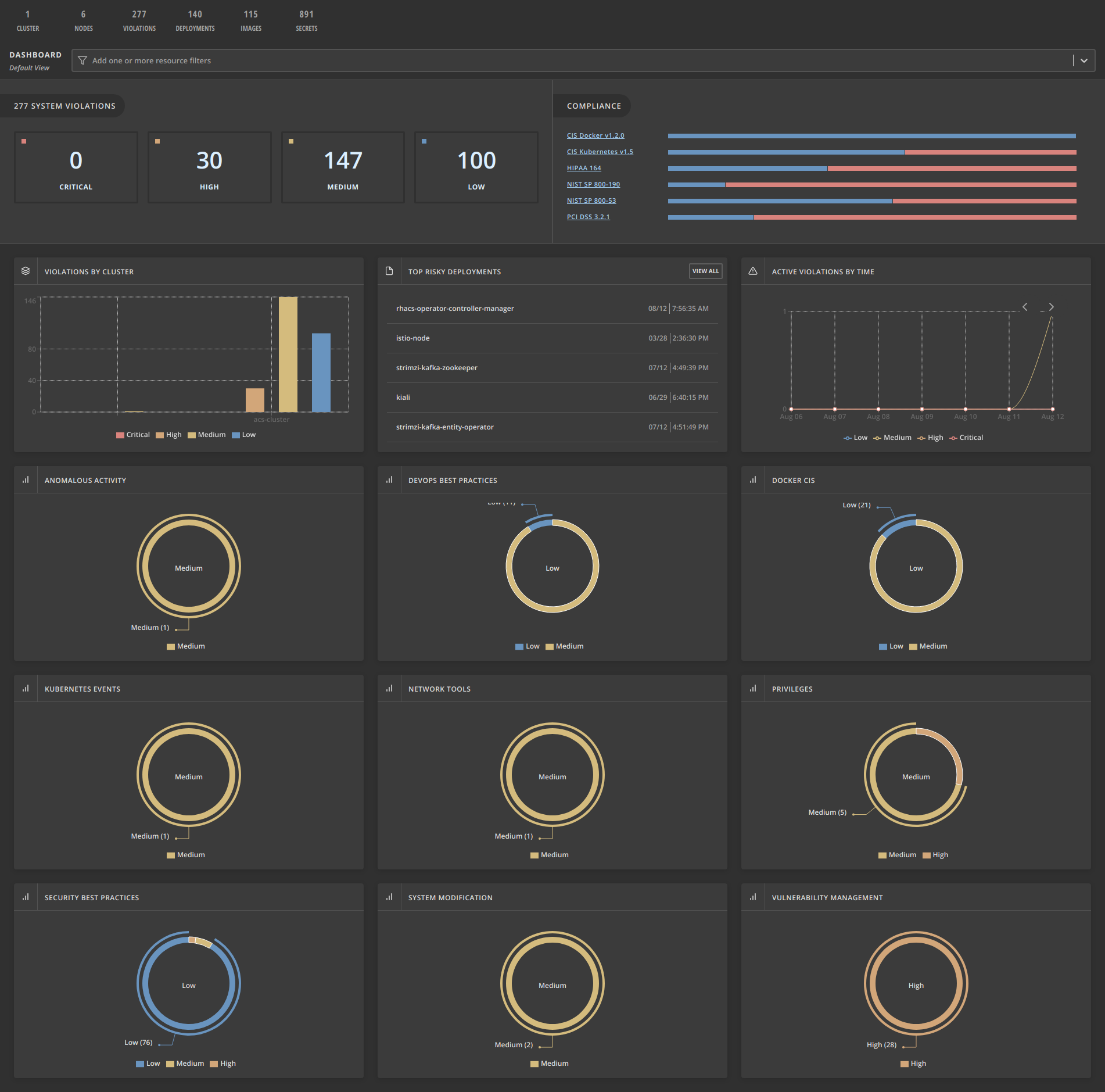Go to previous period in Active Violations chart
This screenshot has width=1105, height=1092.
coord(1025,307)
